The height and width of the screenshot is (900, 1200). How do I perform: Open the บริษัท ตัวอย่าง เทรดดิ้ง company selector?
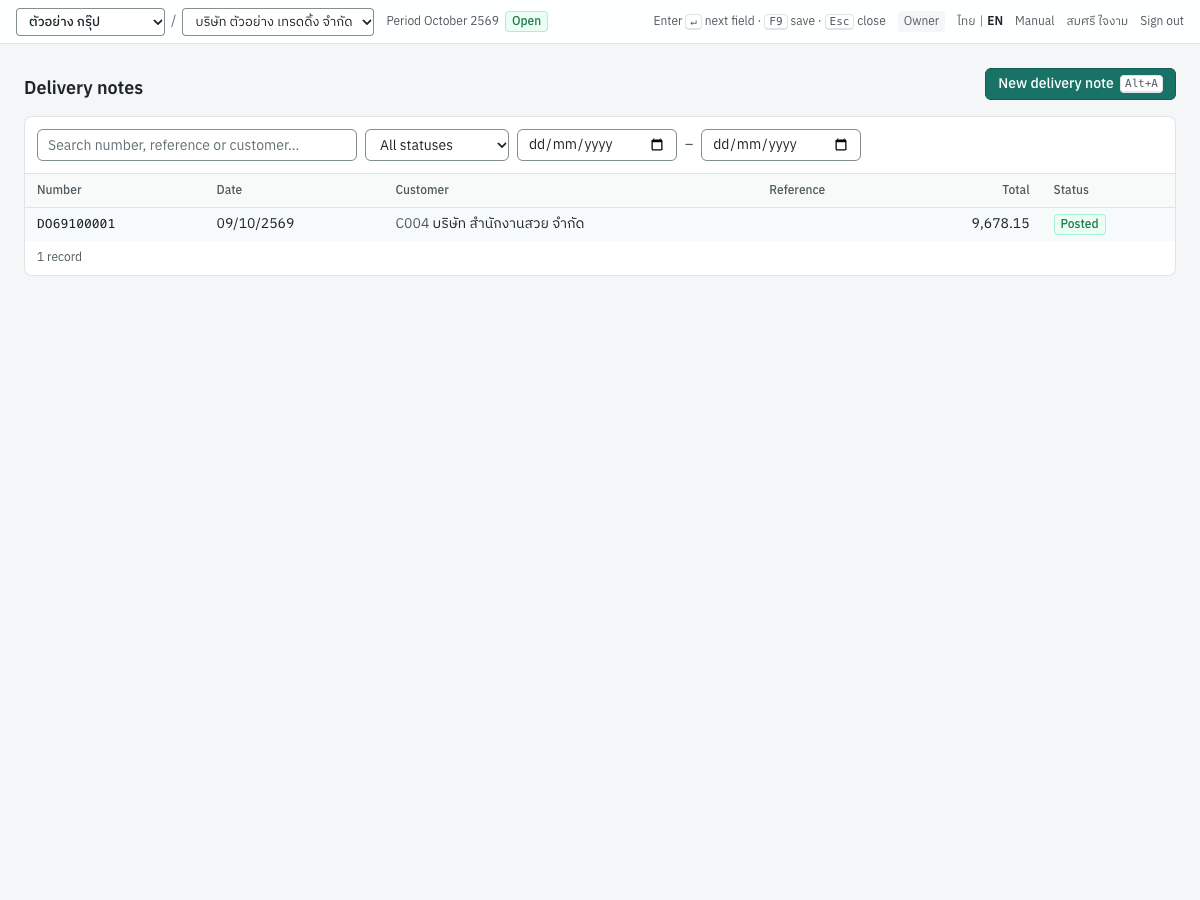[278, 21]
